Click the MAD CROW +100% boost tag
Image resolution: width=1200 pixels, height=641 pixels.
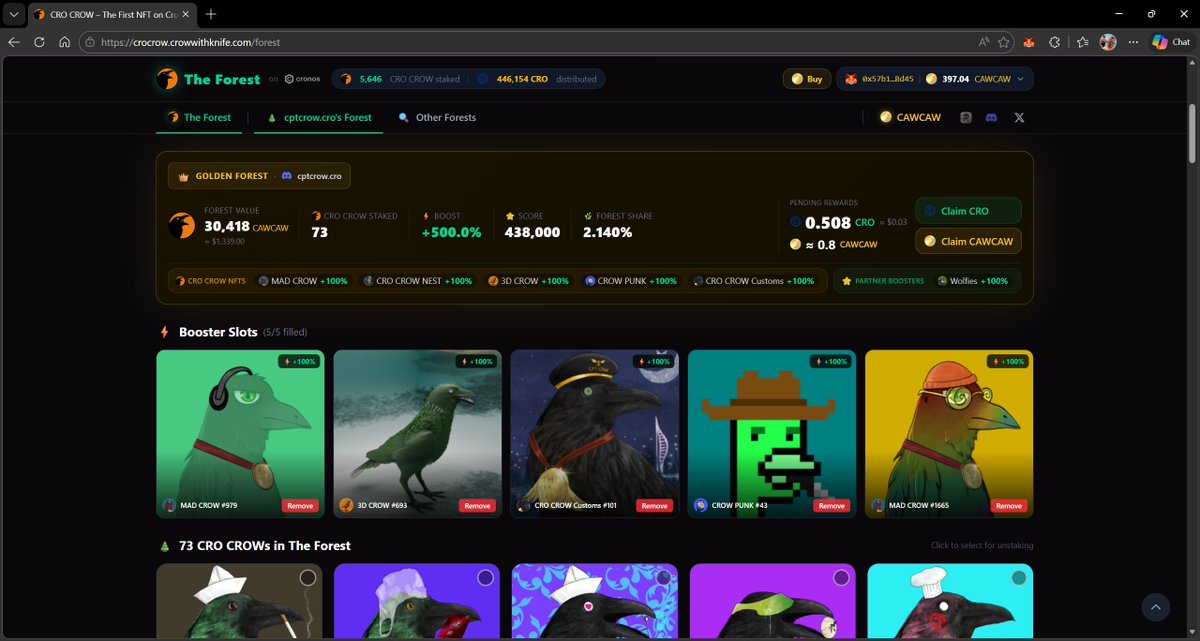(303, 281)
